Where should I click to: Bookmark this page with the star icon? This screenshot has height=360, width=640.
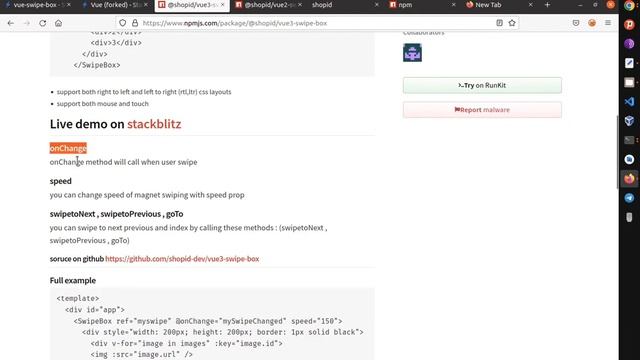(x=512, y=23)
